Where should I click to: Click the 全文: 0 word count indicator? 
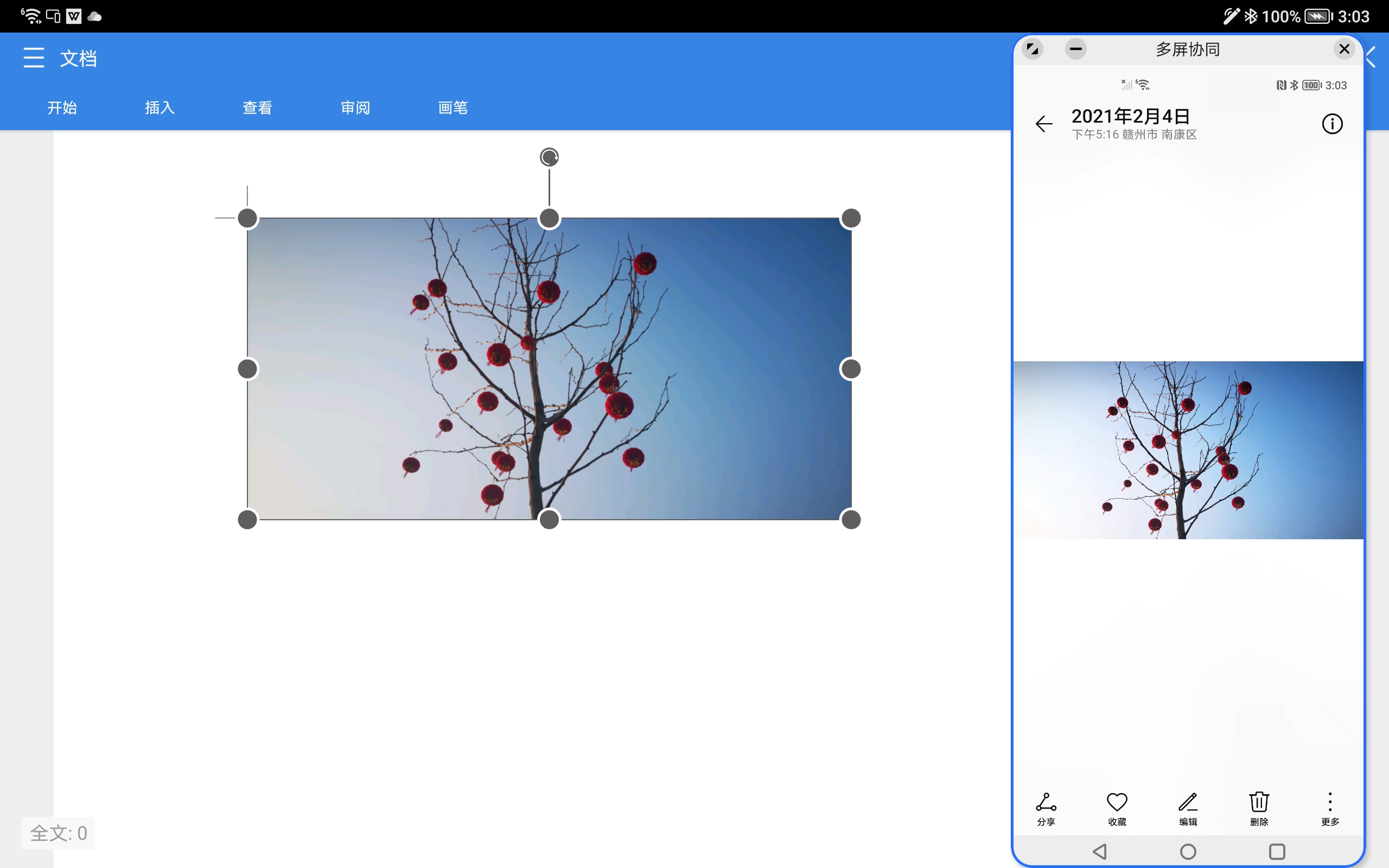click(x=59, y=833)
